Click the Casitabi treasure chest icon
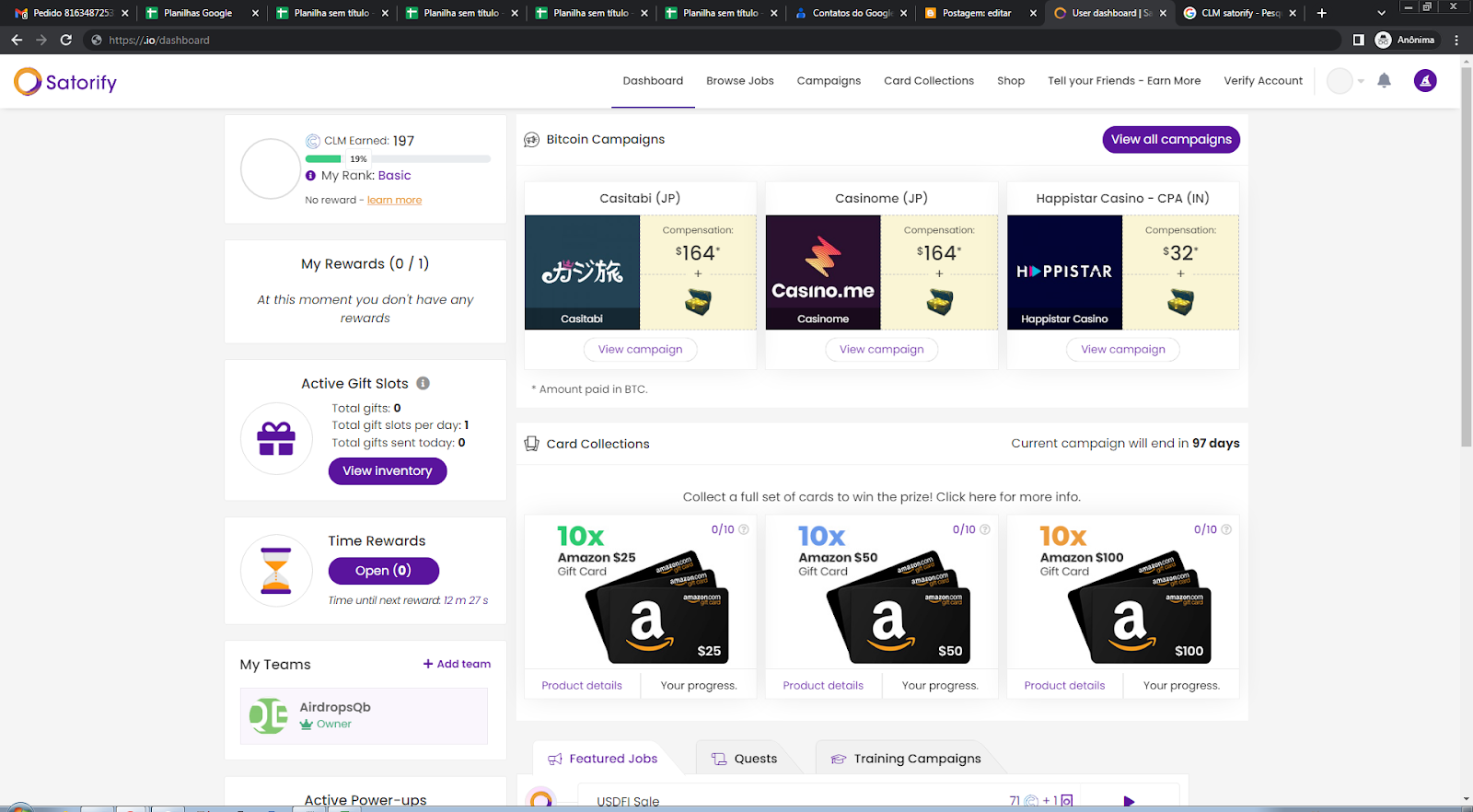 point(698,302)
